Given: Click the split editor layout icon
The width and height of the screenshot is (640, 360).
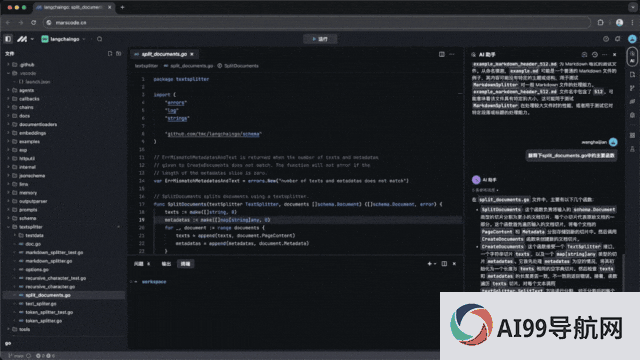Looking at the screenshot, I should pos(442,54).
